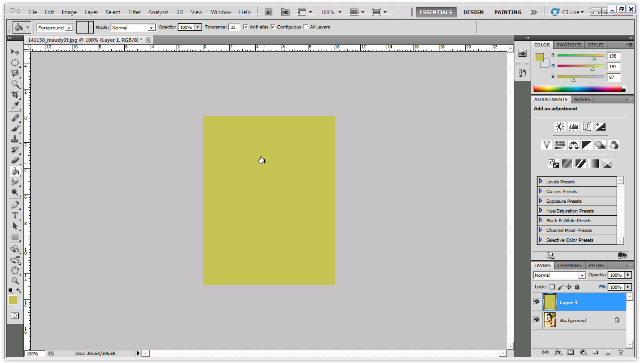Image resolution: width=640 pixels, height=363 pixels.
Task: Toggle the Contiguous checkbox
Action: pyautogui.click(x=273, y=27)
